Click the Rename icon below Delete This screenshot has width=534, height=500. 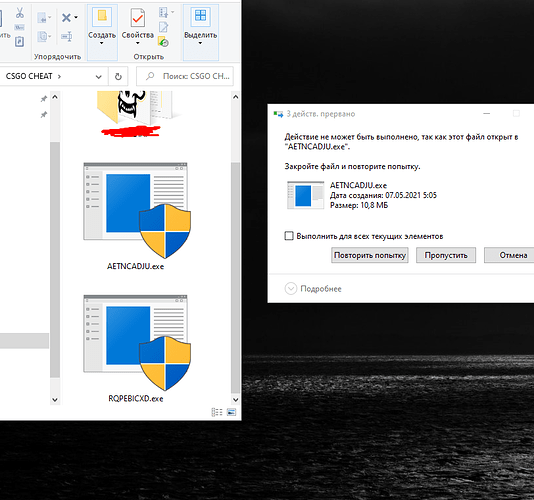[67, 36]
